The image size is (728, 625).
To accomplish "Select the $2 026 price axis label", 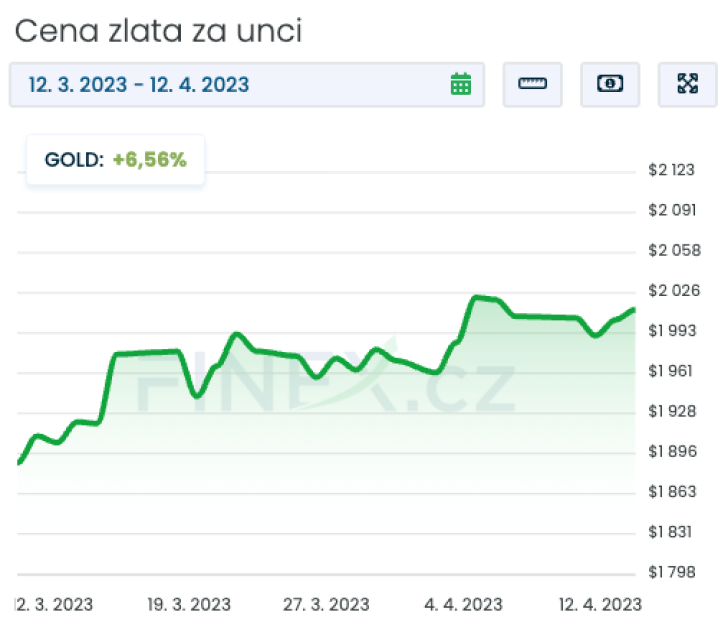I will [674, 291].
